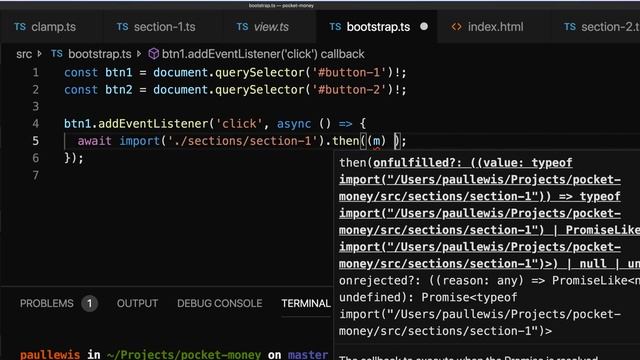Image resolution: width=640 pixels, height=360 pixels.
Task: Click line number 7 in the gutter
Action: coord(36,175)
